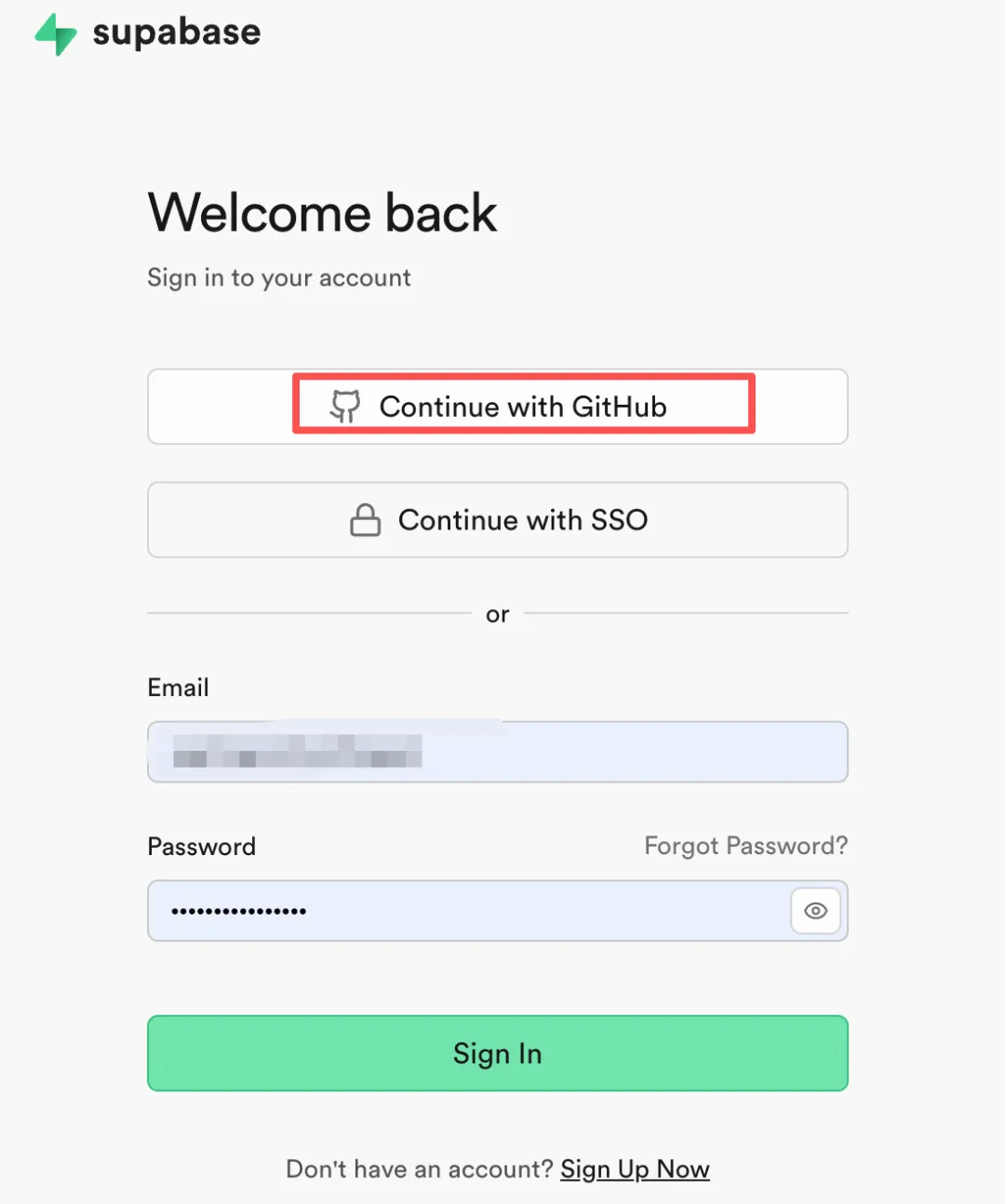
Task: Click the "or" divider text
Action: 497,615
